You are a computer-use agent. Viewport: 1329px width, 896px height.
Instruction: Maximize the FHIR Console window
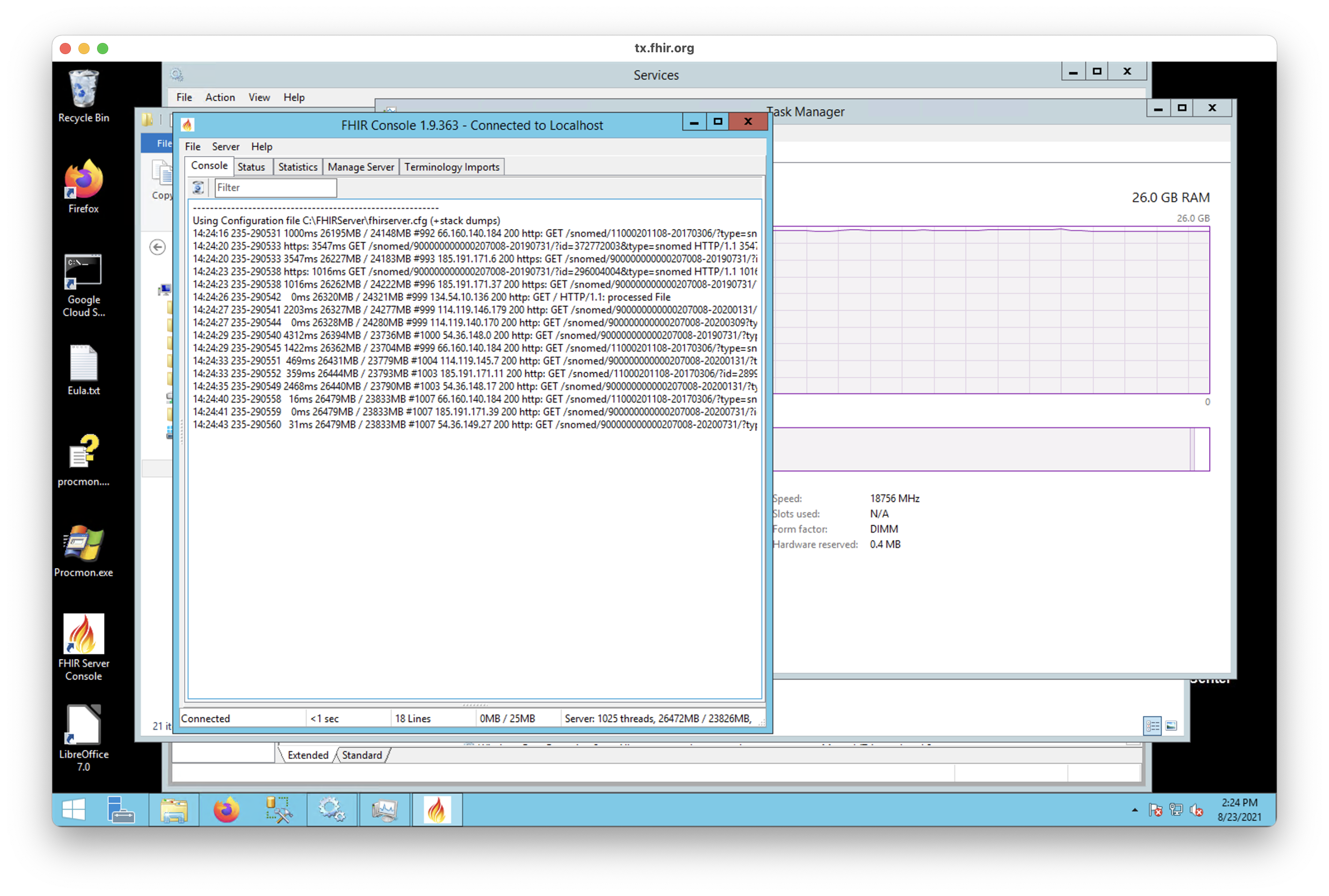718,121
